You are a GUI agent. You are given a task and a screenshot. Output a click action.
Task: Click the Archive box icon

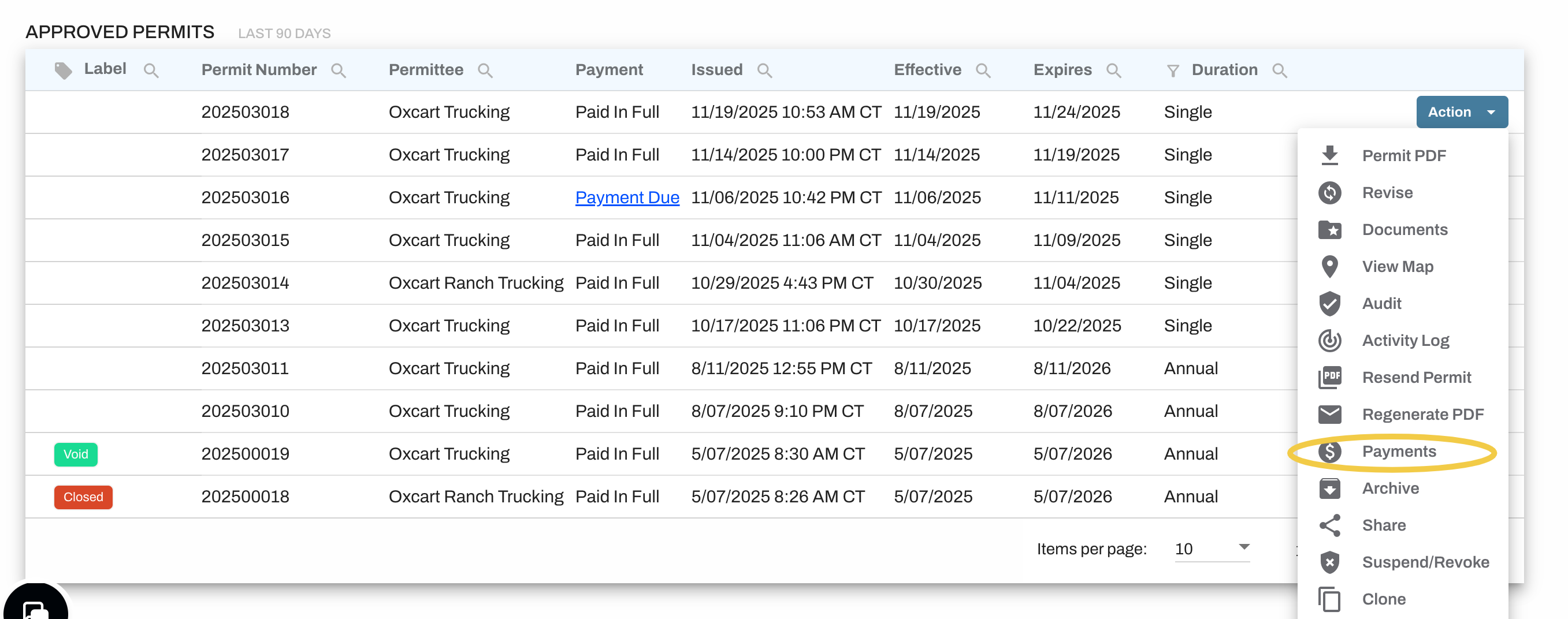[1330, 488]
